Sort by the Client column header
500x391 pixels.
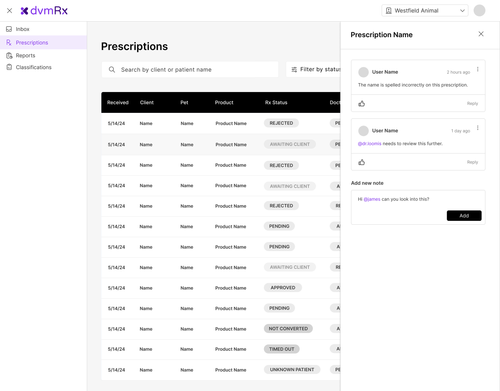(x=147, y=102)
